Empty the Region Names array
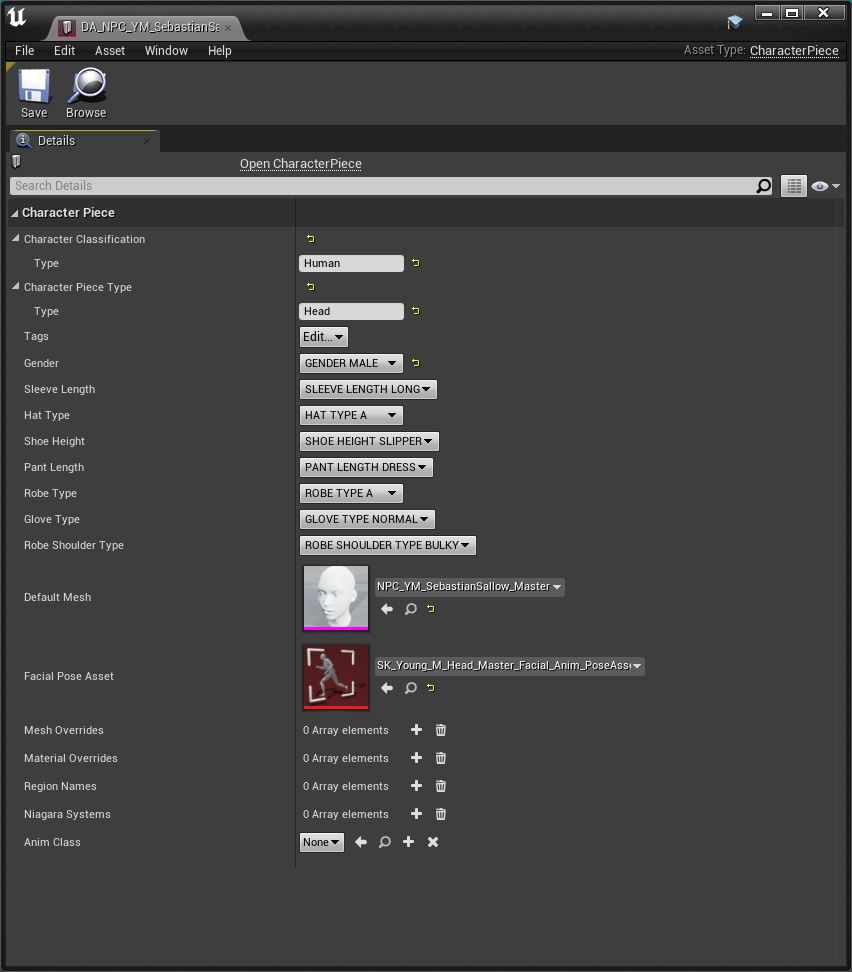852x972 pixels. (x=441, y=785)
